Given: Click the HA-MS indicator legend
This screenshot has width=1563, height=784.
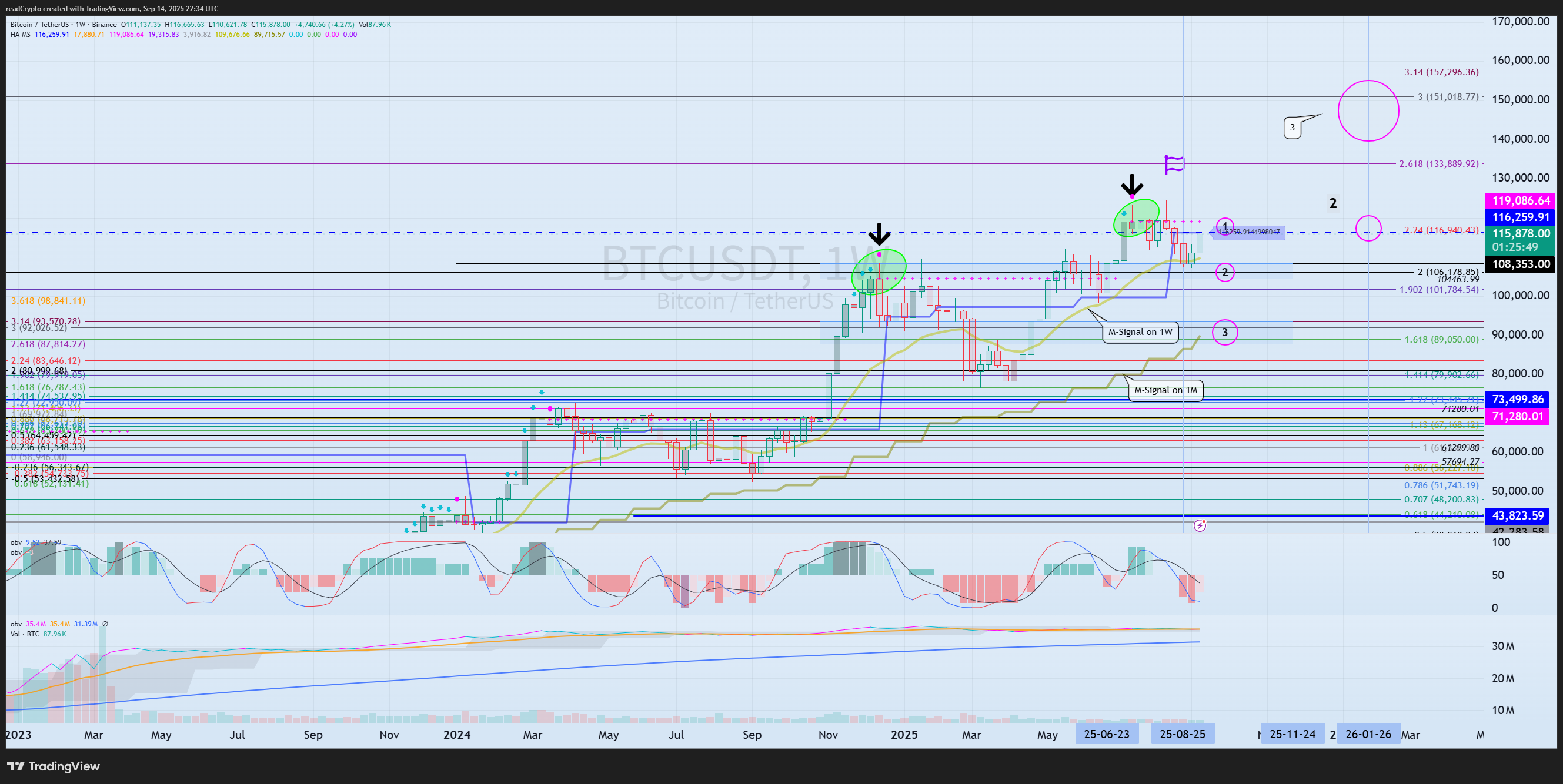Looking at the screenshot, I should coord(20,35).
